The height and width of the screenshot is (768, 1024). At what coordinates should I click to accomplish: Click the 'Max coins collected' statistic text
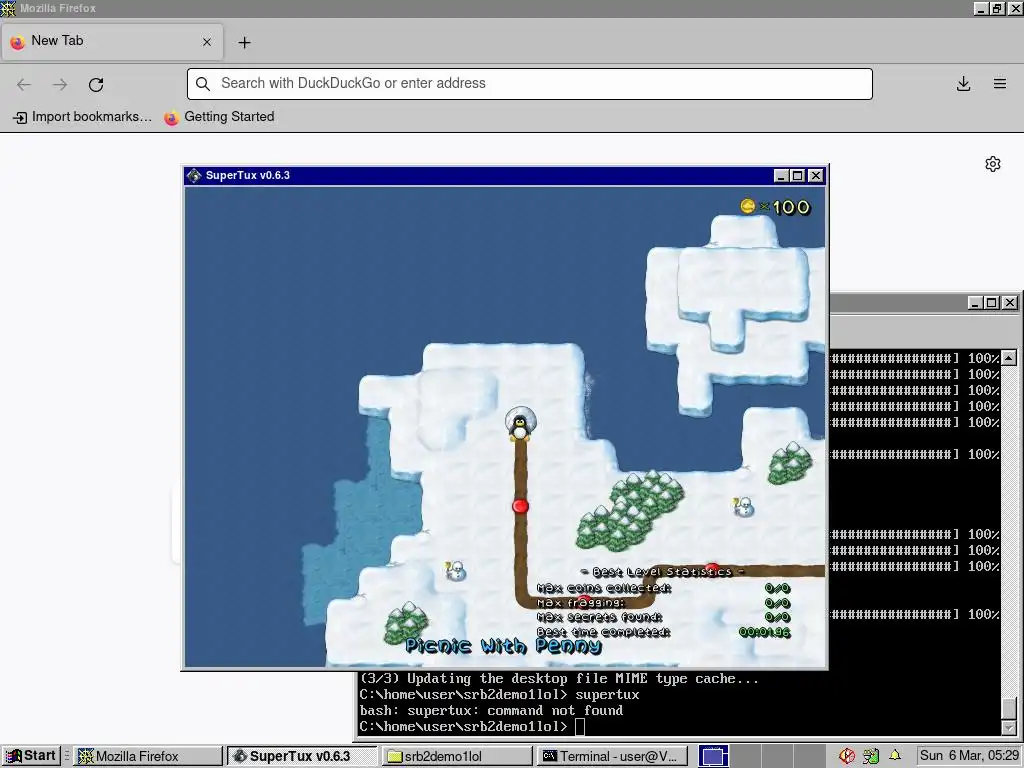[604, 588]
